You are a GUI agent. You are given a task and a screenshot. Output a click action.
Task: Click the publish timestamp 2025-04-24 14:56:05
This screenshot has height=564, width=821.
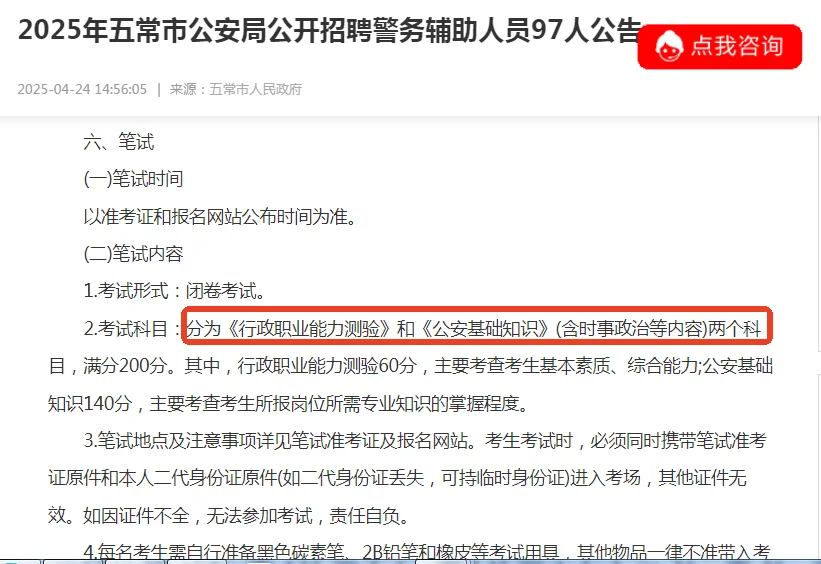82,89
